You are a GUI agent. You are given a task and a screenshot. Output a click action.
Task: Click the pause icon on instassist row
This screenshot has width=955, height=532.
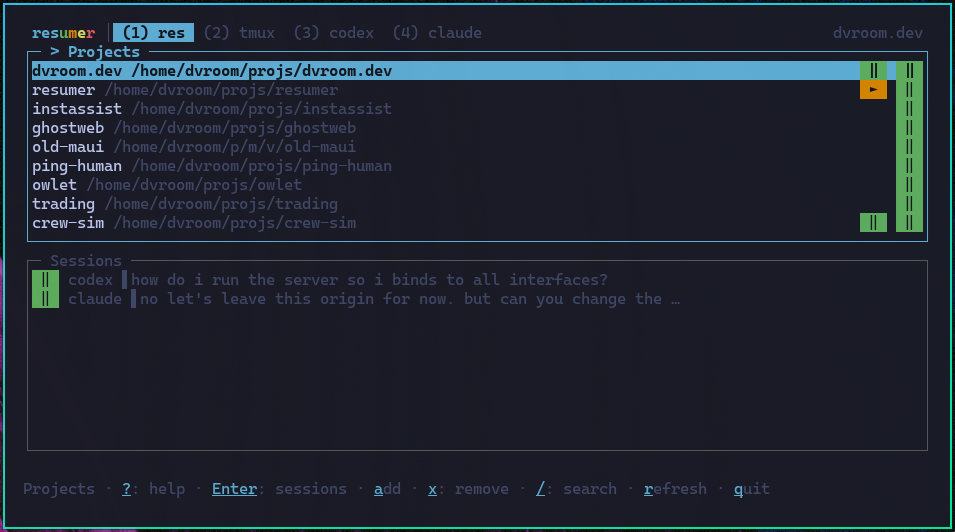pos(909,109)
